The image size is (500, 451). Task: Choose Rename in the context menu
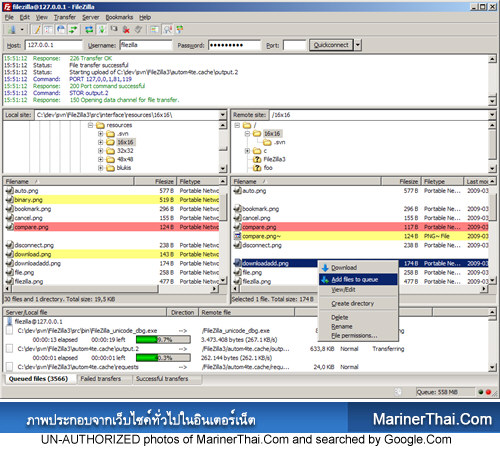coord(358,327)
